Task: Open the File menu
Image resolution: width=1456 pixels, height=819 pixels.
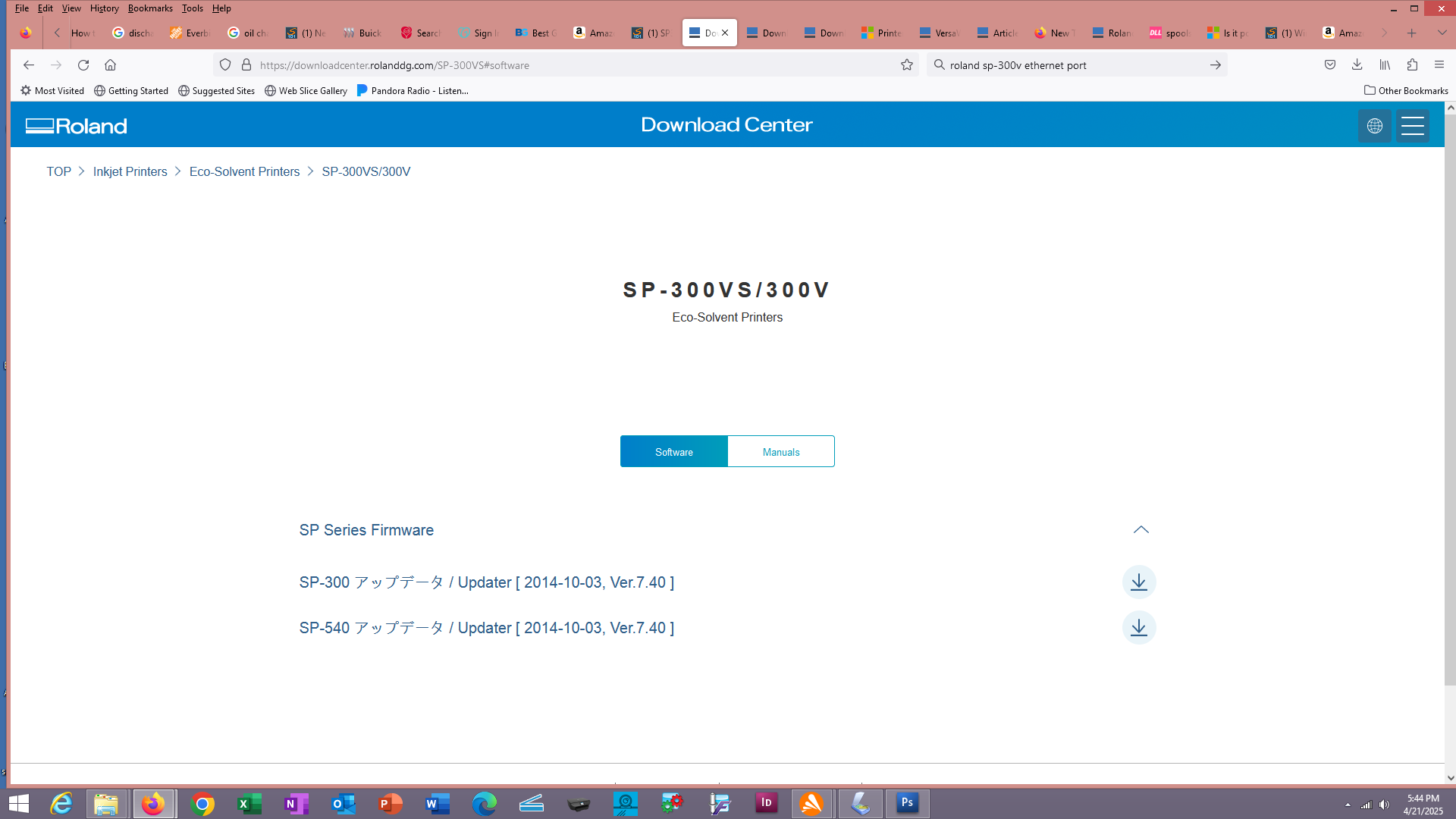Action: pos(21,8)
